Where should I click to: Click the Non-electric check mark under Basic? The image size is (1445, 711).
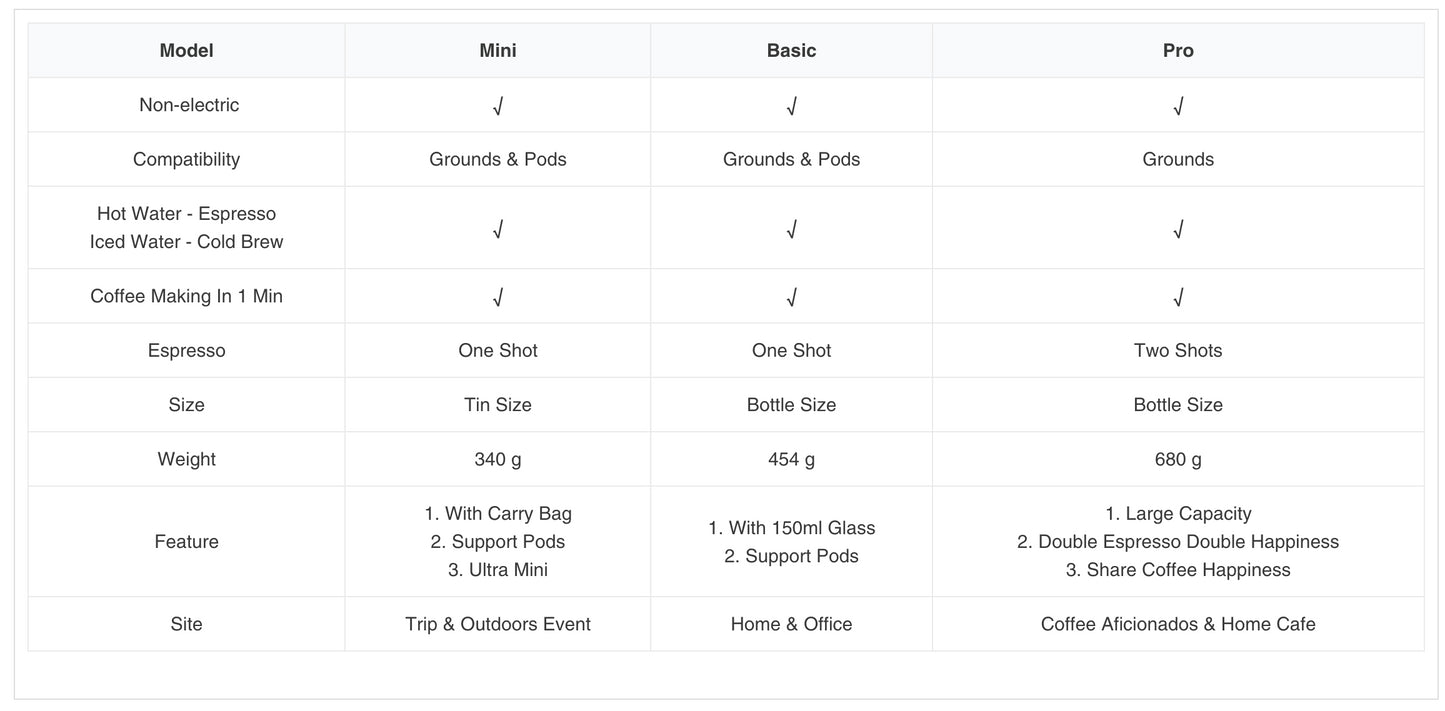(x=791, y=106)
